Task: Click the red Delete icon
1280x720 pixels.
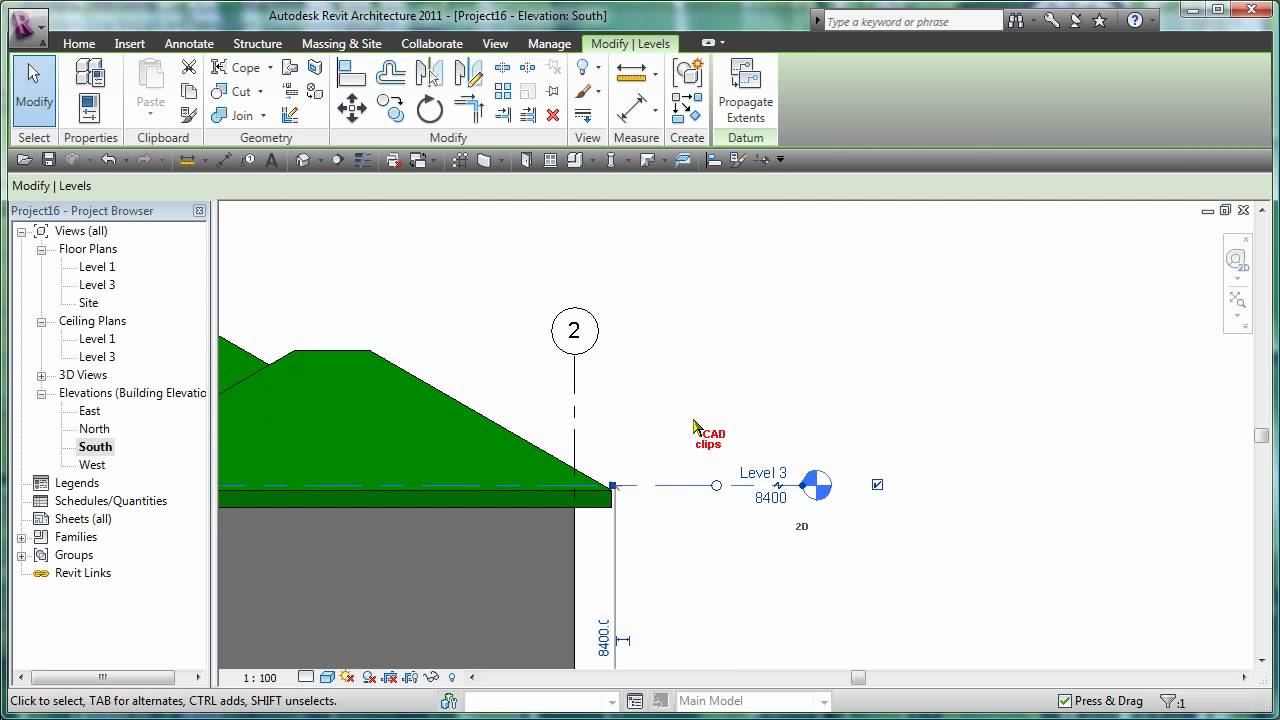Action: (x=553, y=115)
